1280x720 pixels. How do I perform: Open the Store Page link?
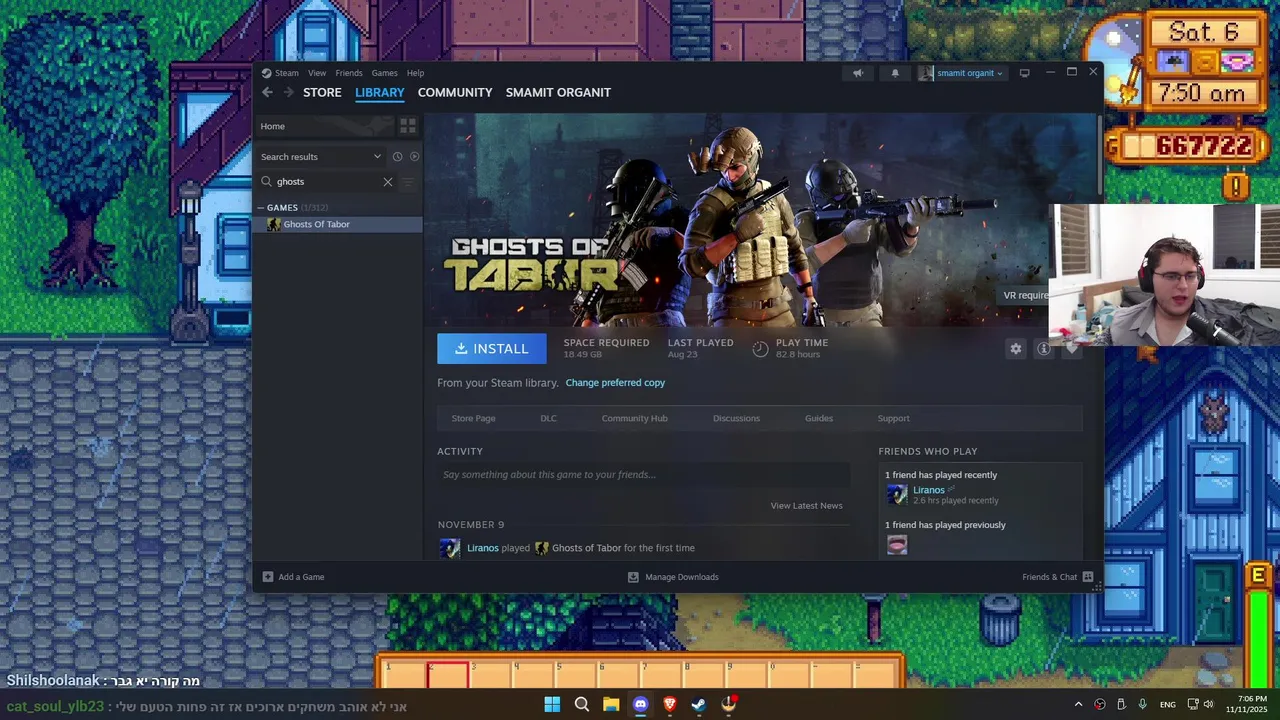473,418
